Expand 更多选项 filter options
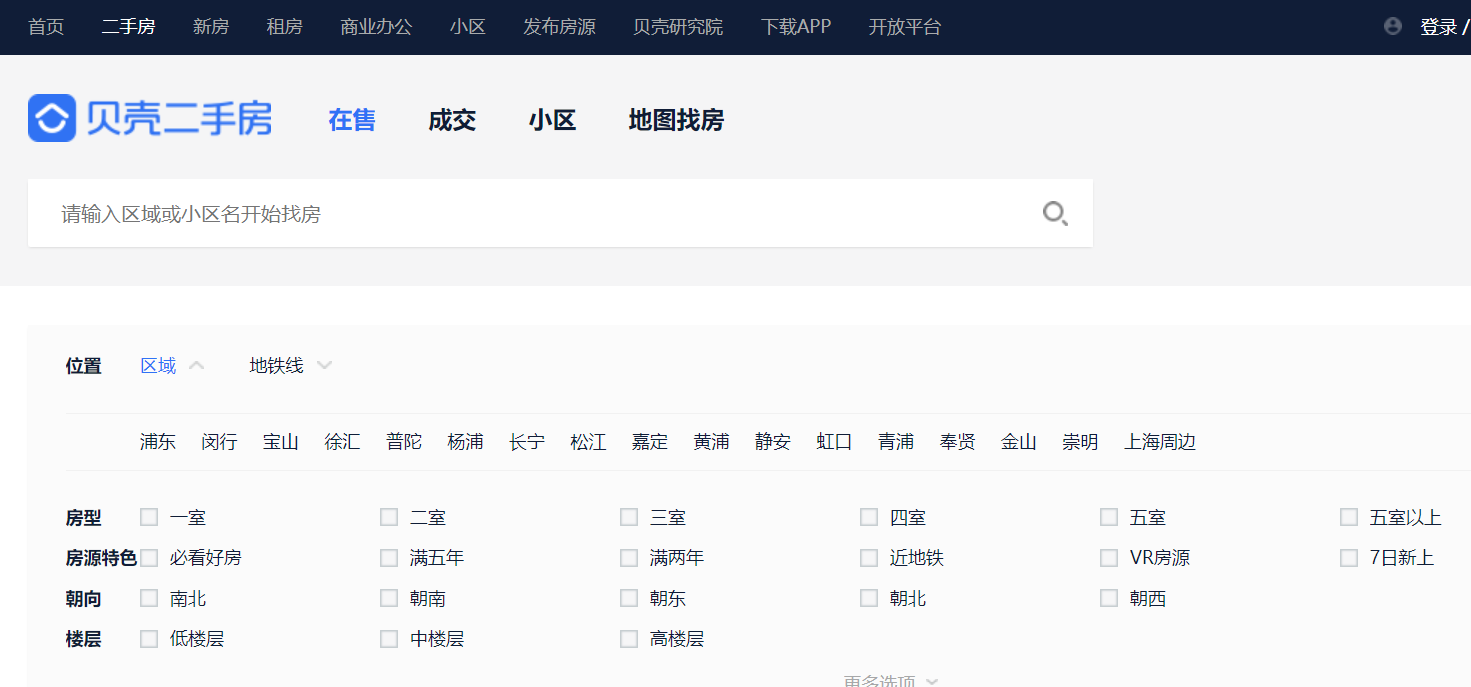 tap(890, 681)
